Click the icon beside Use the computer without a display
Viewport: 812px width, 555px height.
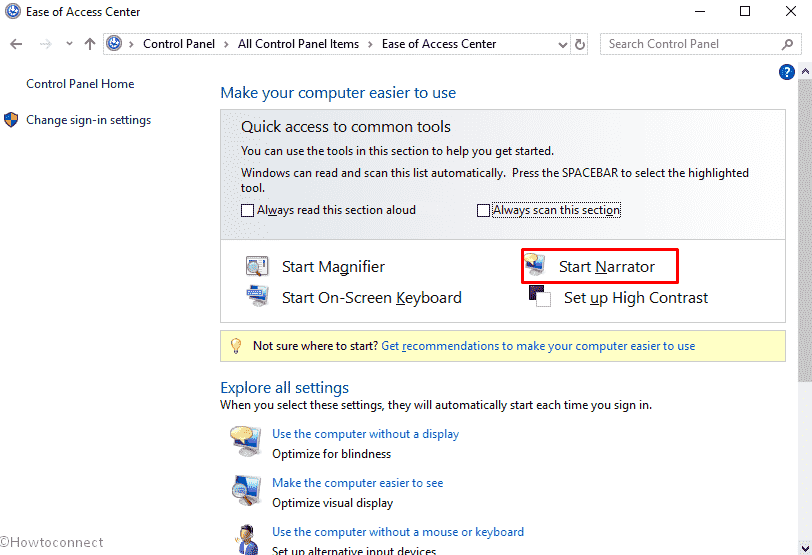pos(246,441)
